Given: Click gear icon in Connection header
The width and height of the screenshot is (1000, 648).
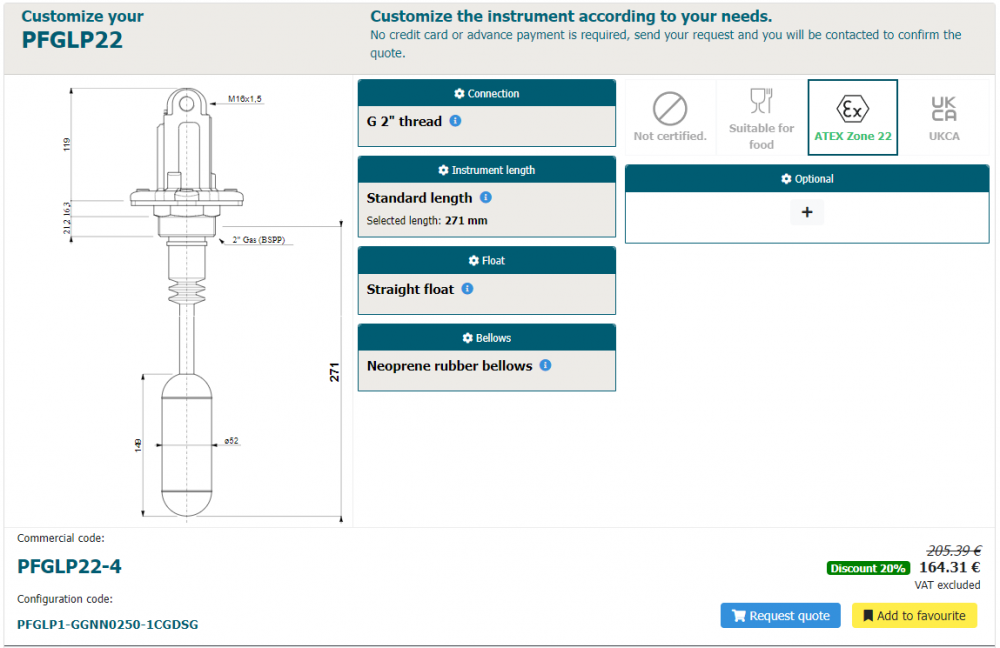Looking at the screenshot, I should click(x=459, y=94).
